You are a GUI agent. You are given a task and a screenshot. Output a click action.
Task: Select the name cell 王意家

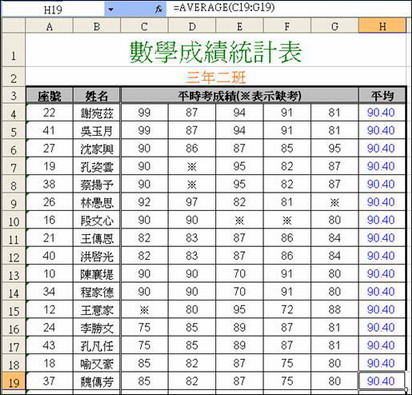[97, 310]
